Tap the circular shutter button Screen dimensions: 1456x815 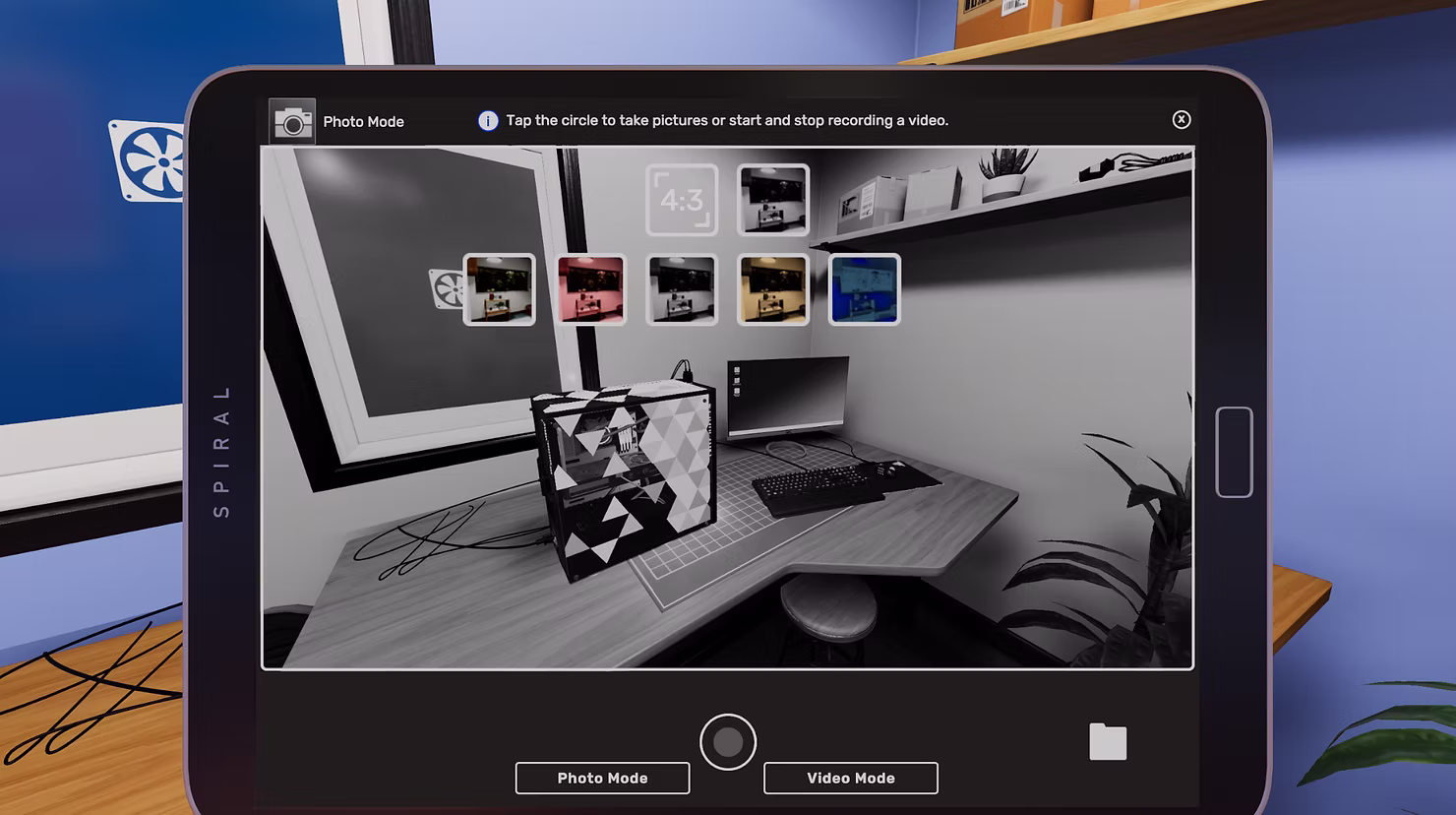pyautogui.click(x=728, y=742)
